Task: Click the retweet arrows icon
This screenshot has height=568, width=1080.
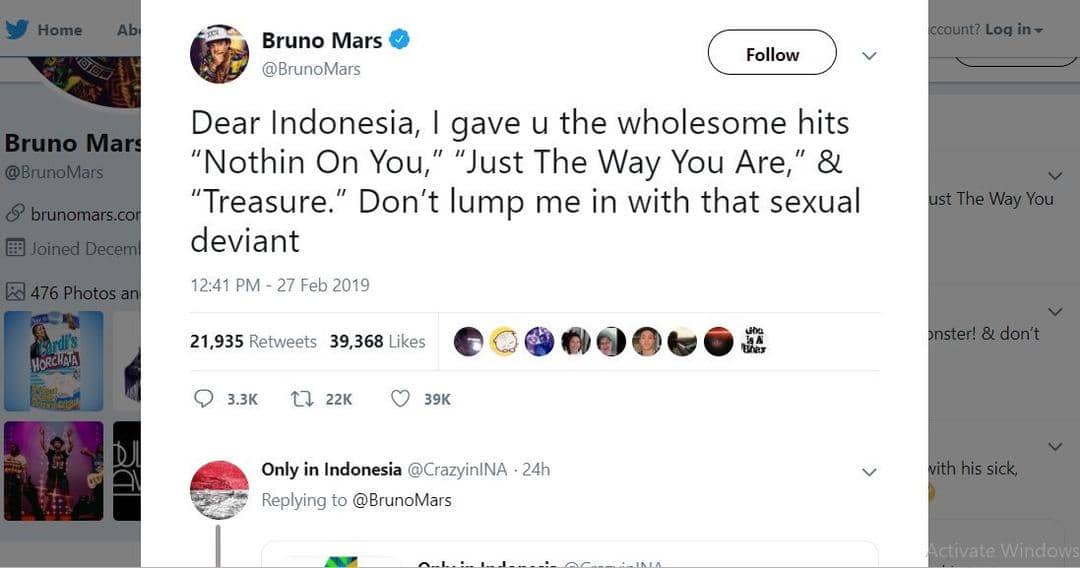Action: (x=301, y=399)
